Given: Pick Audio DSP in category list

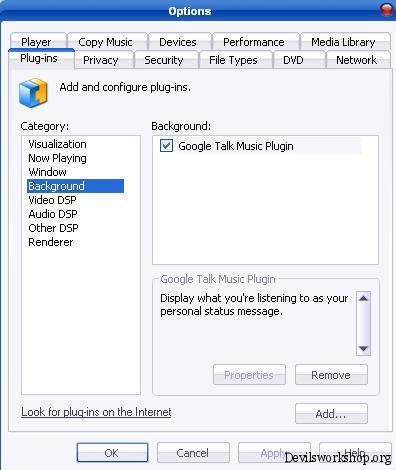Looking at the screenshot, I should [53, 214].
